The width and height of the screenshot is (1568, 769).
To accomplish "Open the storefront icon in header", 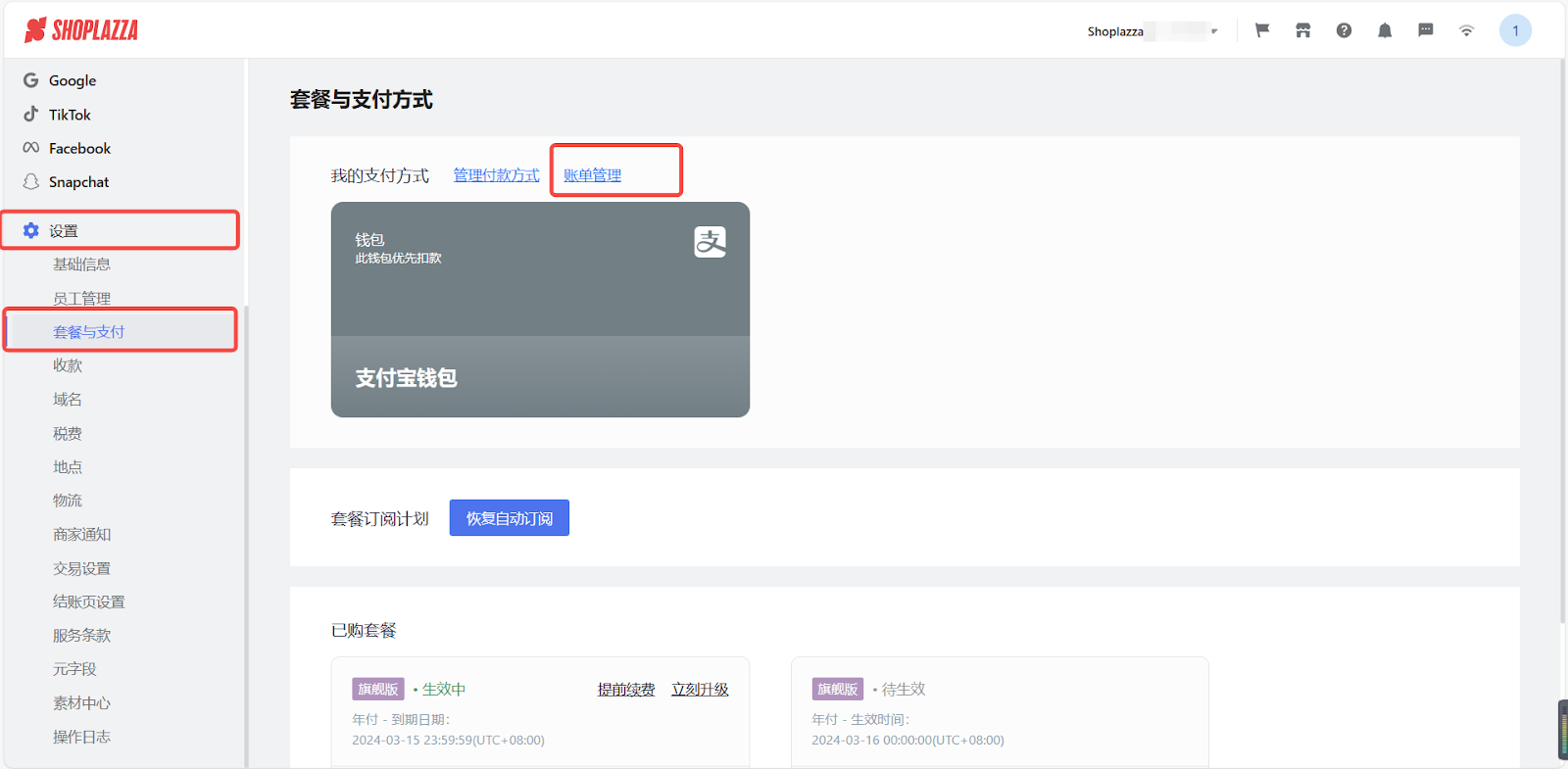I will coord(1302,30).
